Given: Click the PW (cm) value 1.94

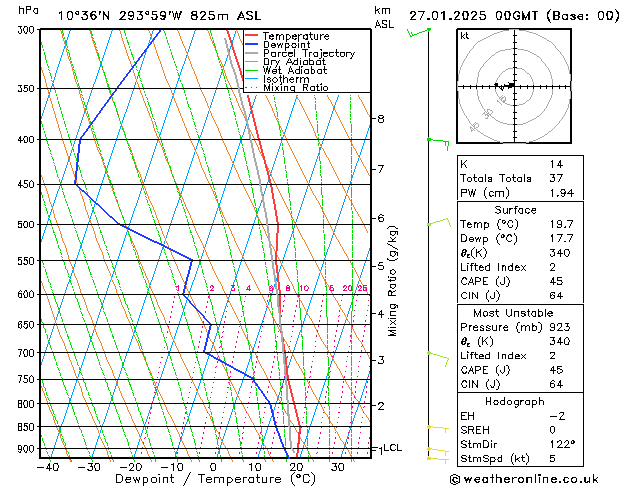Looking at the screenshot, I should pyautogui.click(x=562, y=193).
